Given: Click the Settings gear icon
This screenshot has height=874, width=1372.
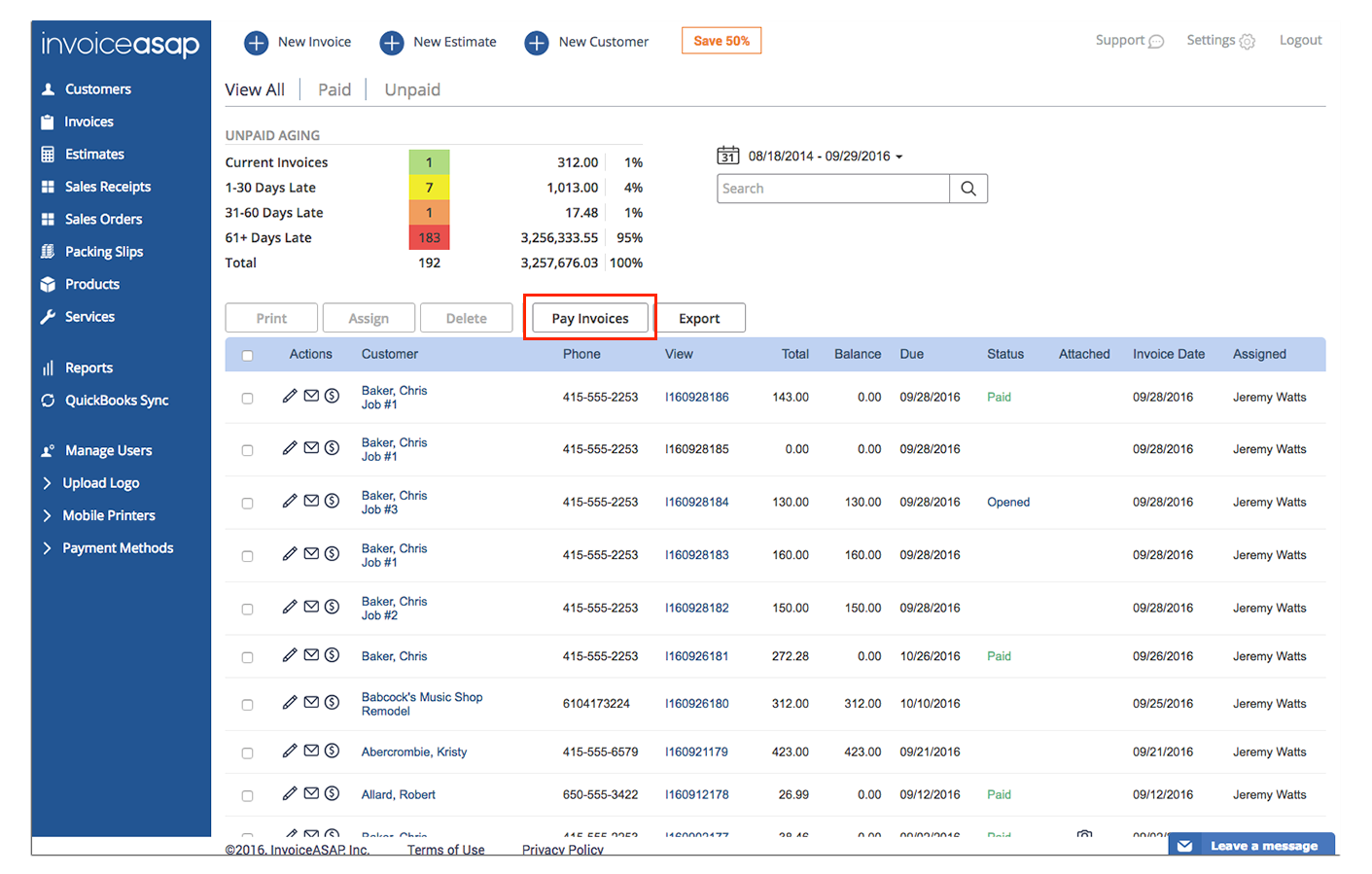Looking at the screenshot, I should [x=1248, y=41].
